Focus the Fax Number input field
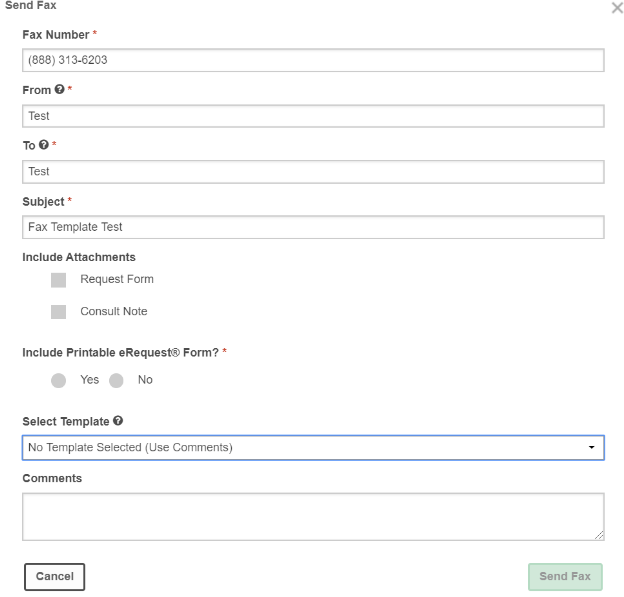This screenshot has width=624, height=597. click(x=313, y=60)
